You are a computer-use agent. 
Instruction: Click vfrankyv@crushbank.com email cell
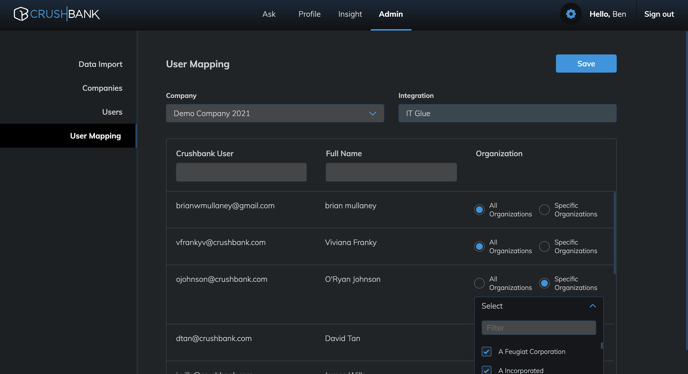[221, 242]
